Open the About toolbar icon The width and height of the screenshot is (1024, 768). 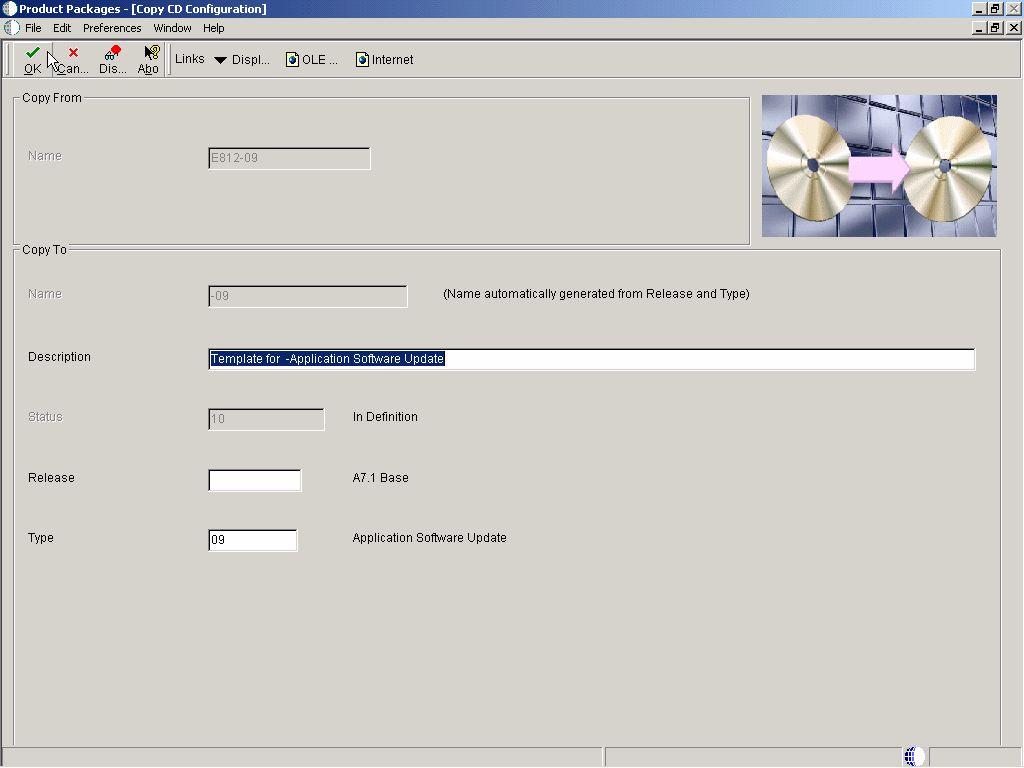(x=149, y=59)
